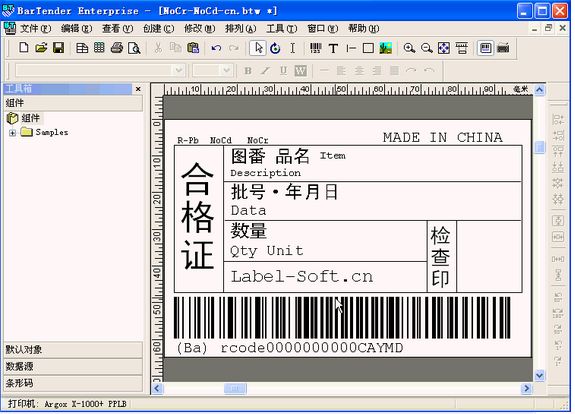
Task: Open the 帮助 menu
Action: point(364,29)
